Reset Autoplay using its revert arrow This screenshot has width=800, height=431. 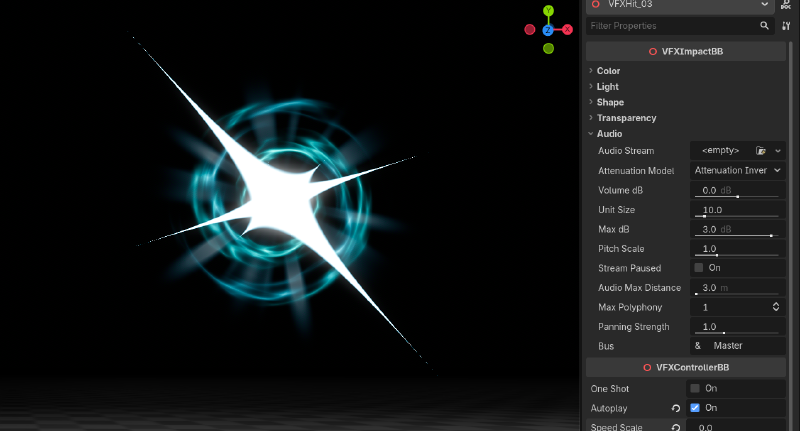coord(676,408)
